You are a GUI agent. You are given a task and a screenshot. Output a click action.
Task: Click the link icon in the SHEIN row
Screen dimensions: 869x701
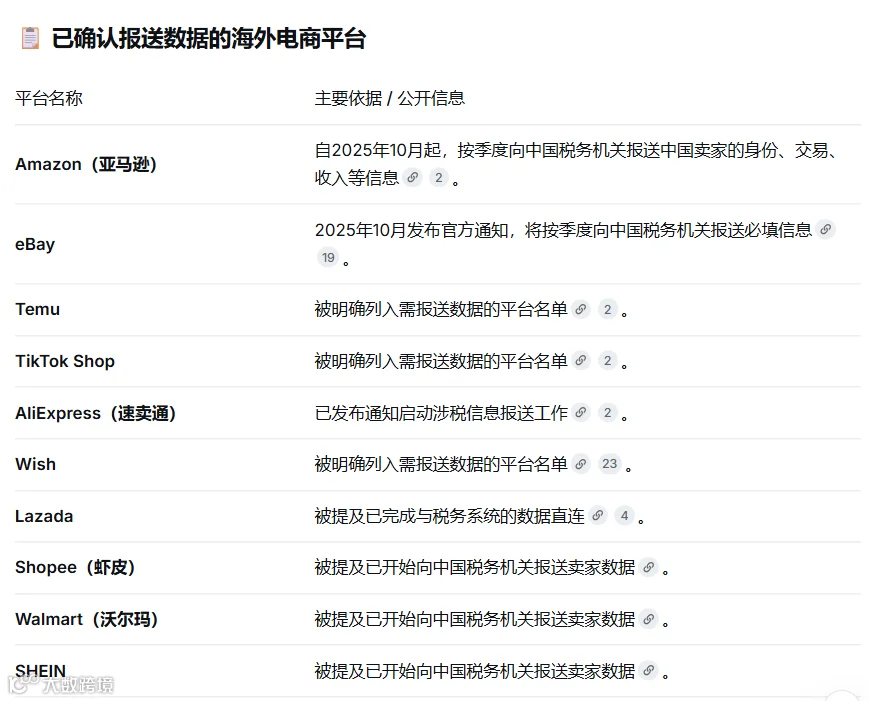click(648, 671)
